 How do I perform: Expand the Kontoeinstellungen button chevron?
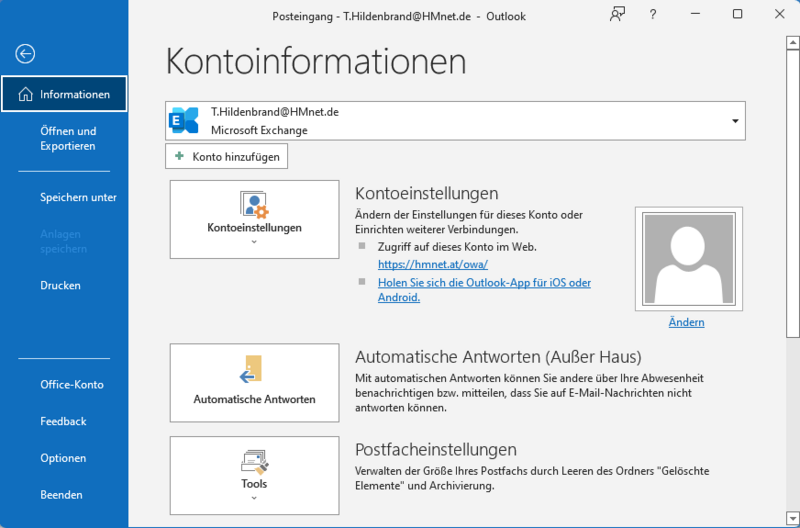pos(254,242)
